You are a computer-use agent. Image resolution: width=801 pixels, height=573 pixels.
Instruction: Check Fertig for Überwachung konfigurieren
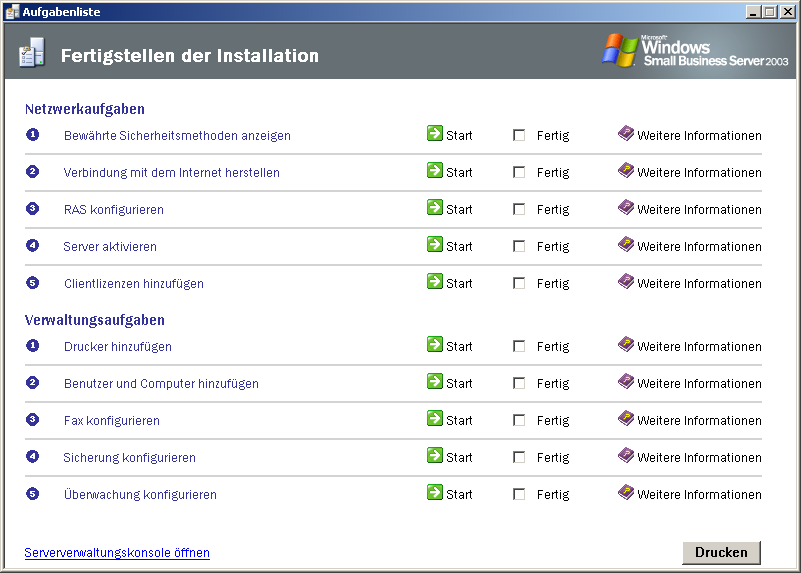click(x=519, y=494)
